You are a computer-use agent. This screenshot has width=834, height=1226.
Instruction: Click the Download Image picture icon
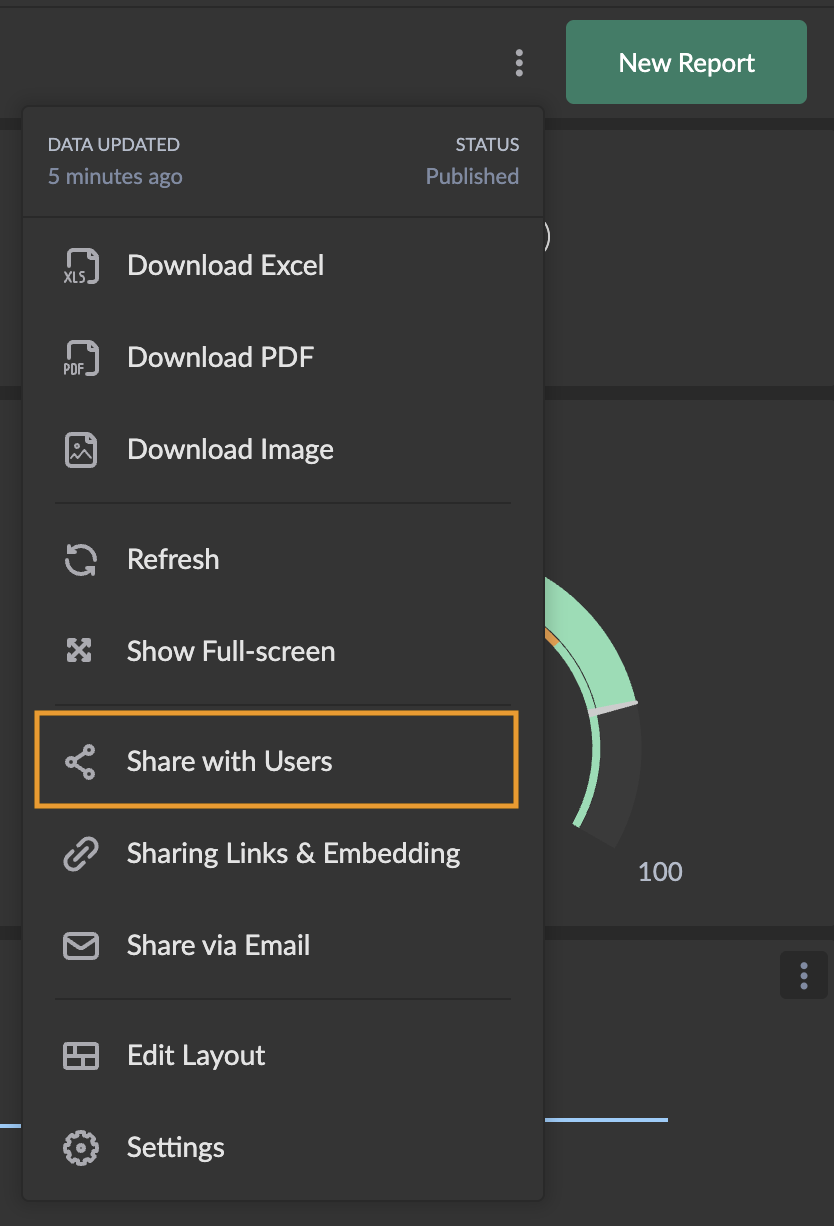pyautogui.click(x=81, y=450)
